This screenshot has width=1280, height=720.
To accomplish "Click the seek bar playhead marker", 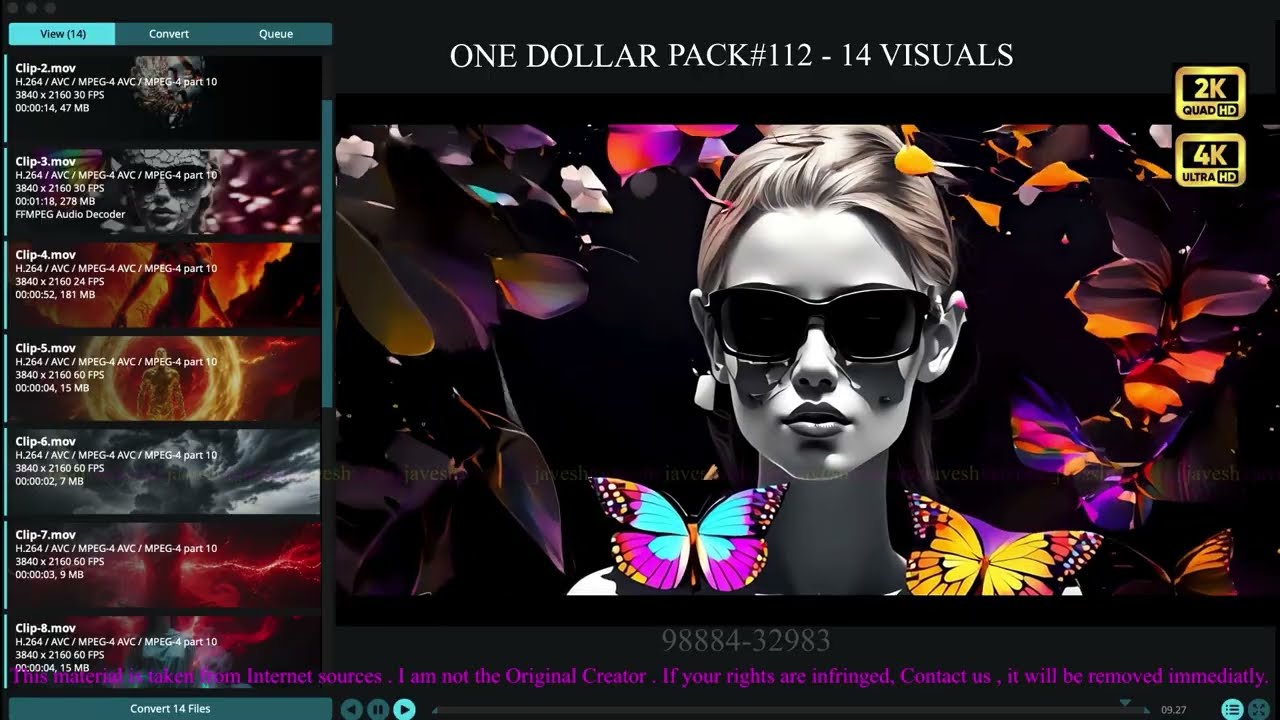I will (x=1125, y=704).
